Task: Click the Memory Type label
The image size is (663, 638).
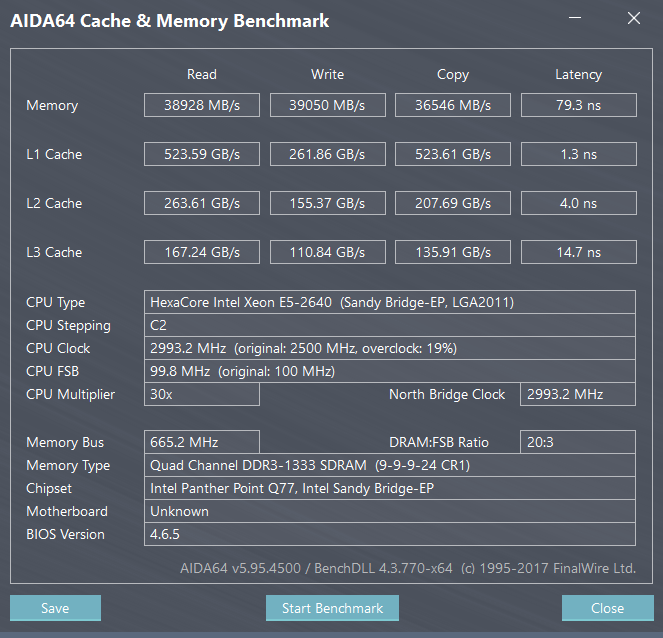Action: 68,465
